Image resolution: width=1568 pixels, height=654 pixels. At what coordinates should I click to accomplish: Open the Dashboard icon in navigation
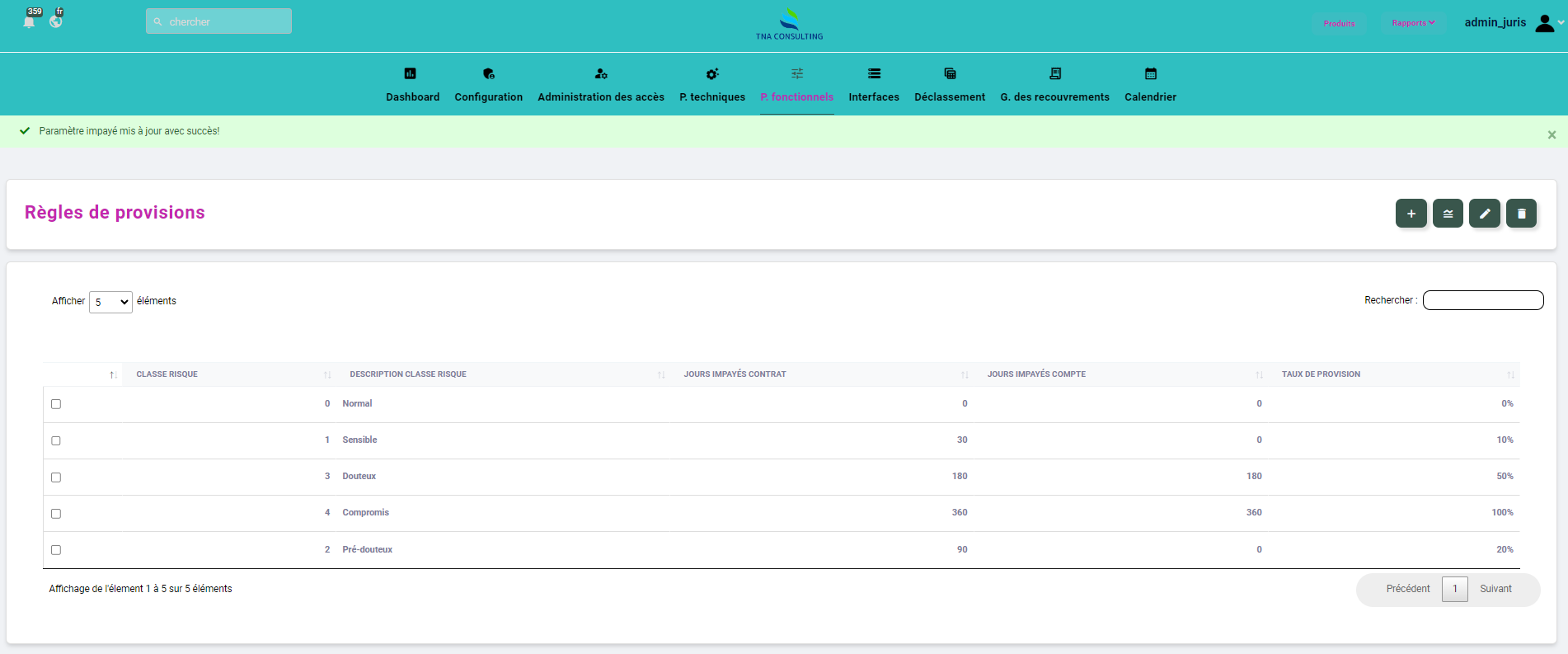tap(411, 74)
